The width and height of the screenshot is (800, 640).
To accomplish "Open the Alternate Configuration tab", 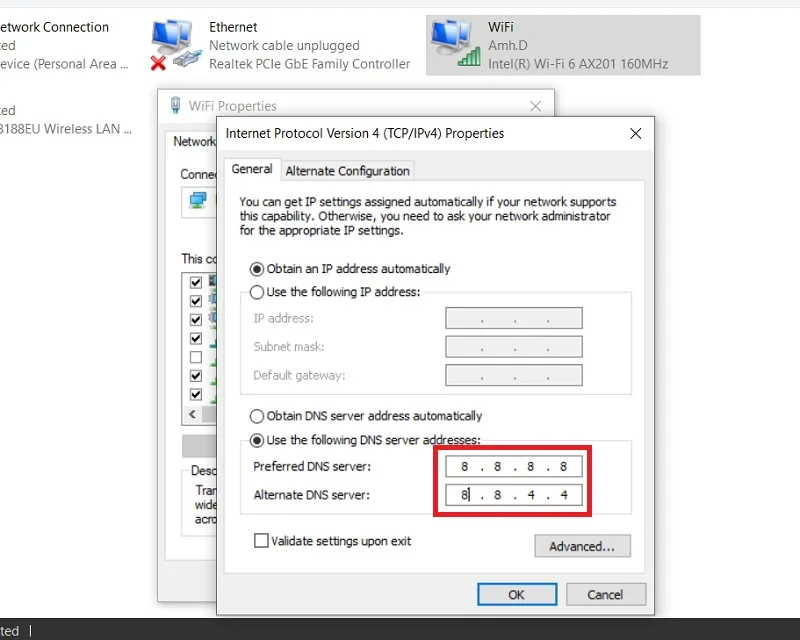I will [347, 171].
